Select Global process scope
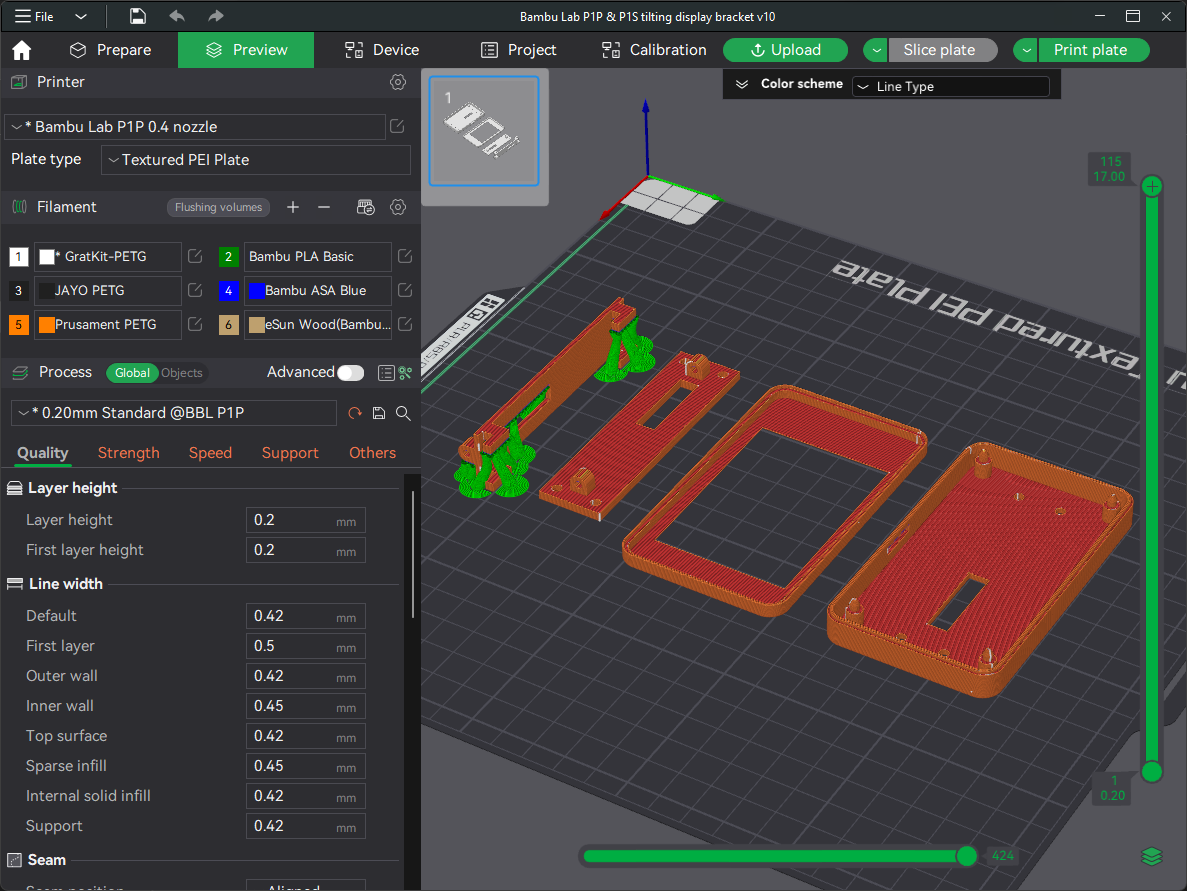The image size is (1187, 891). [132, 373]
